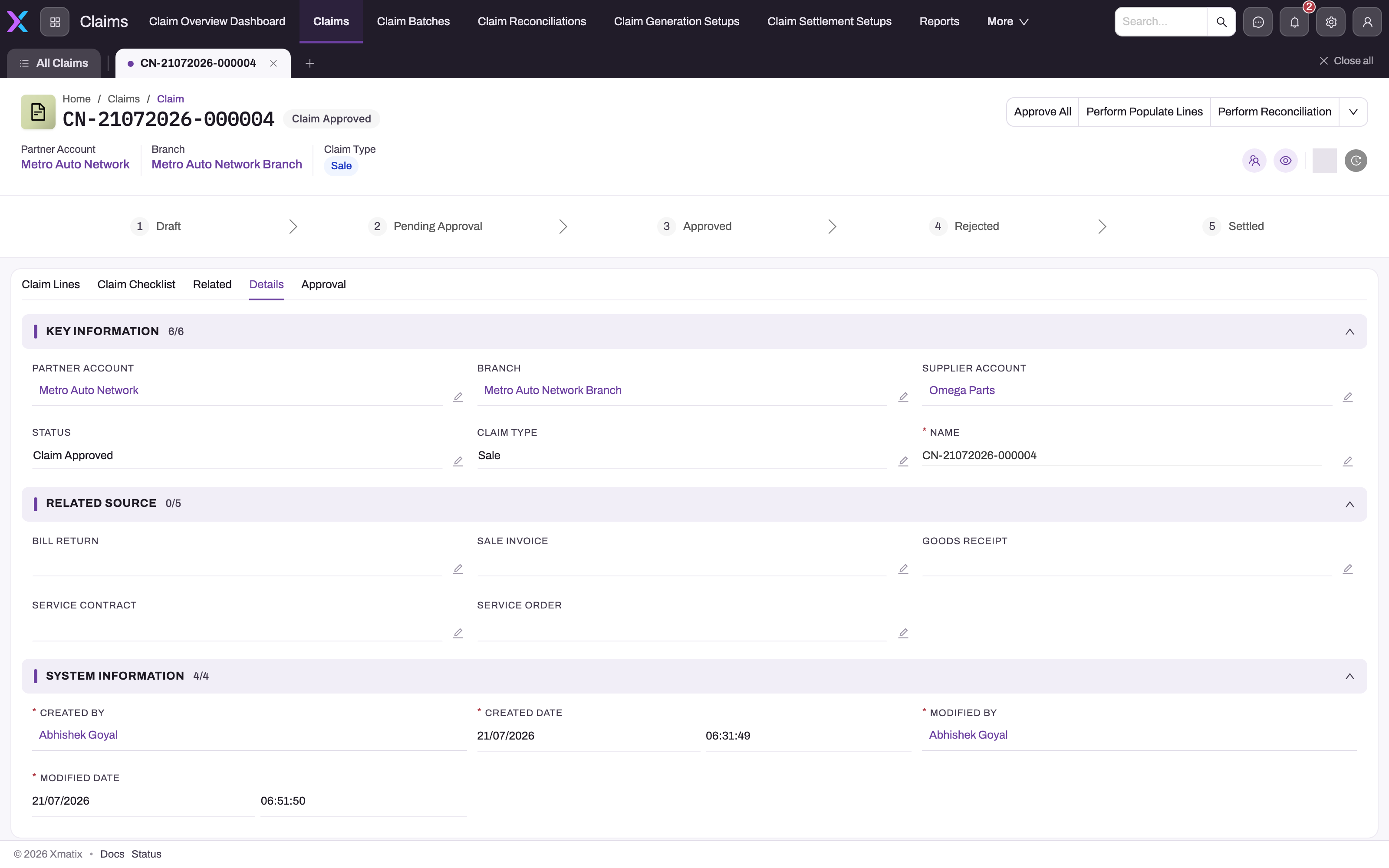This screenshot has width=1389, height=868.
Task: Click the Approve All button
Action: point(1042,112)
